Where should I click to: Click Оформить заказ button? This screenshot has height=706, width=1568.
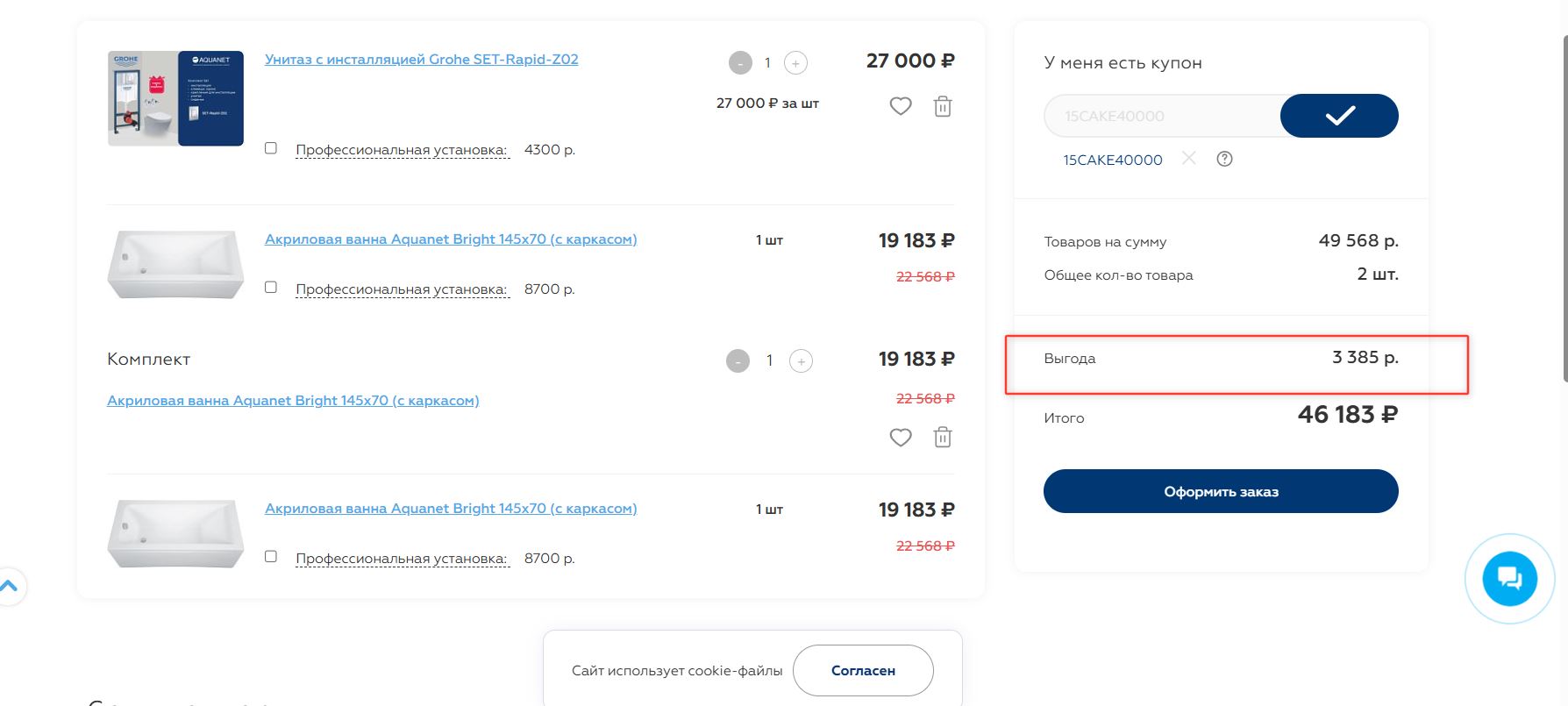1221,491
